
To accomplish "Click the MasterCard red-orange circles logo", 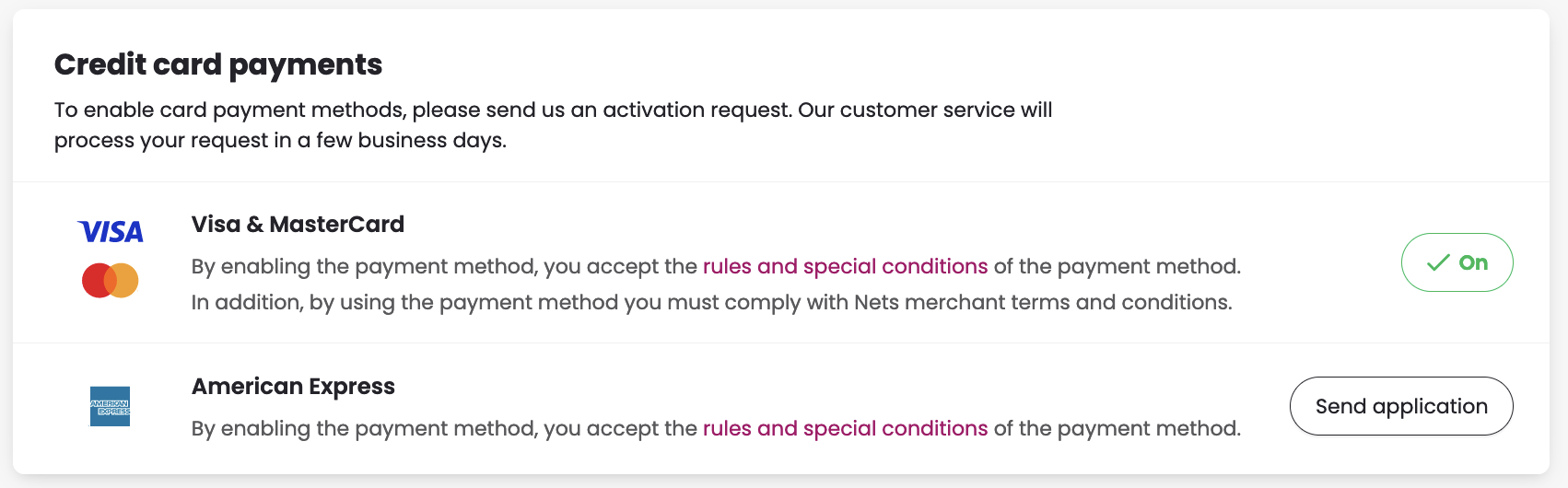I will coord(111,280).
